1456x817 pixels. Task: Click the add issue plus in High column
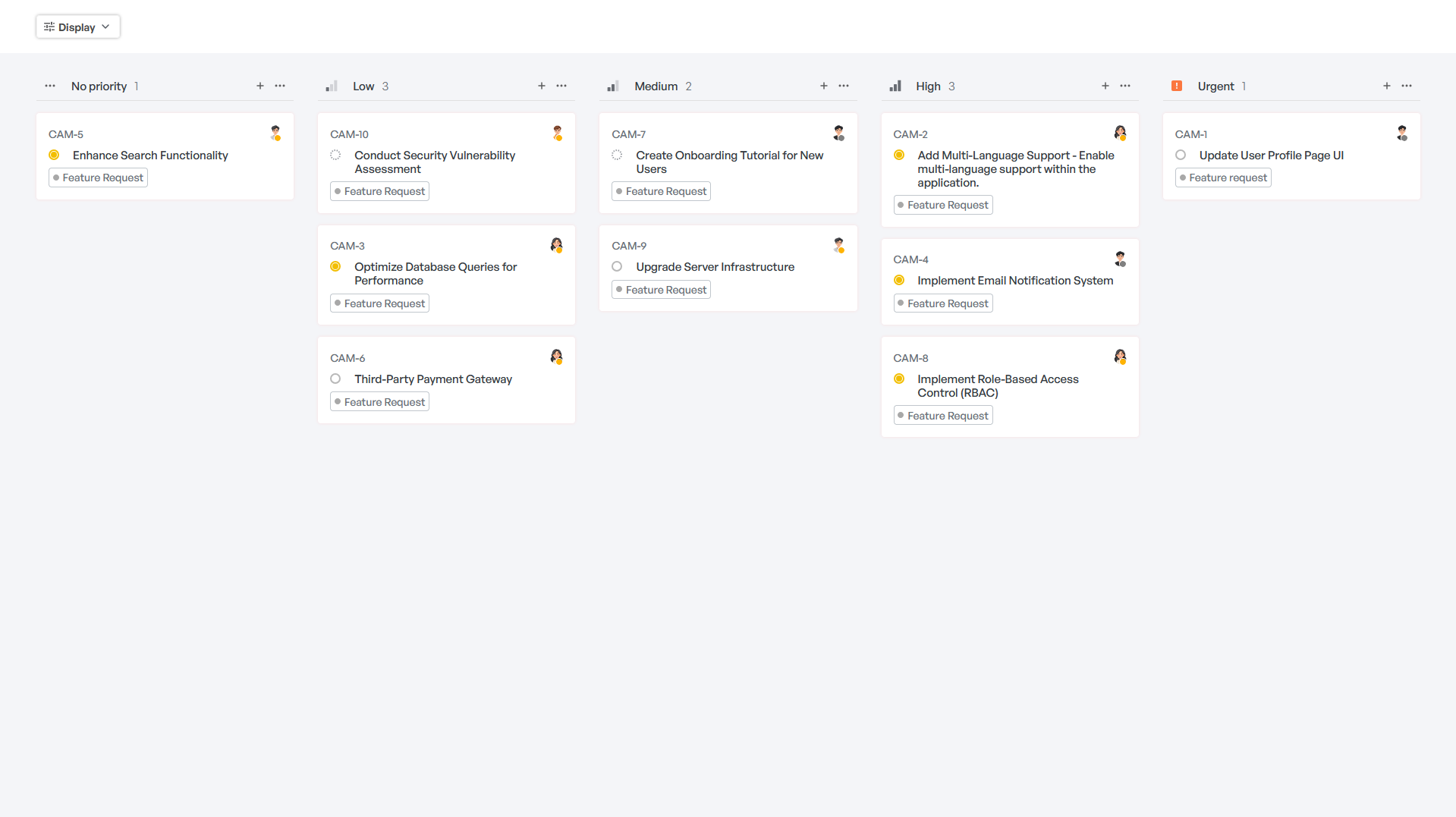click(1105, 86)
